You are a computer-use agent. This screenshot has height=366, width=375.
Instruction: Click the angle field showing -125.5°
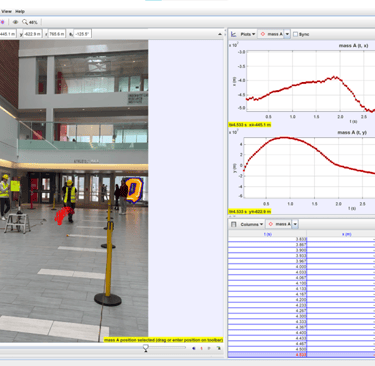click(82, 34)
